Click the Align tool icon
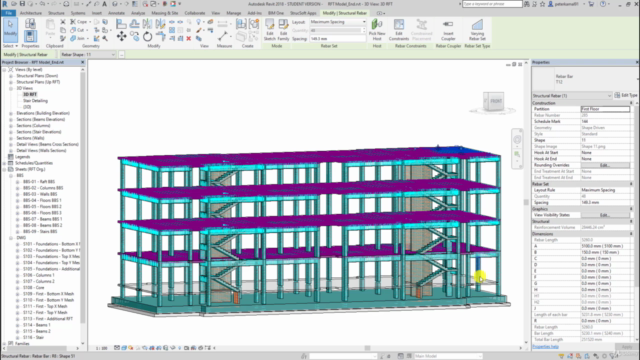640x360 pixels. tap(121, 24)
